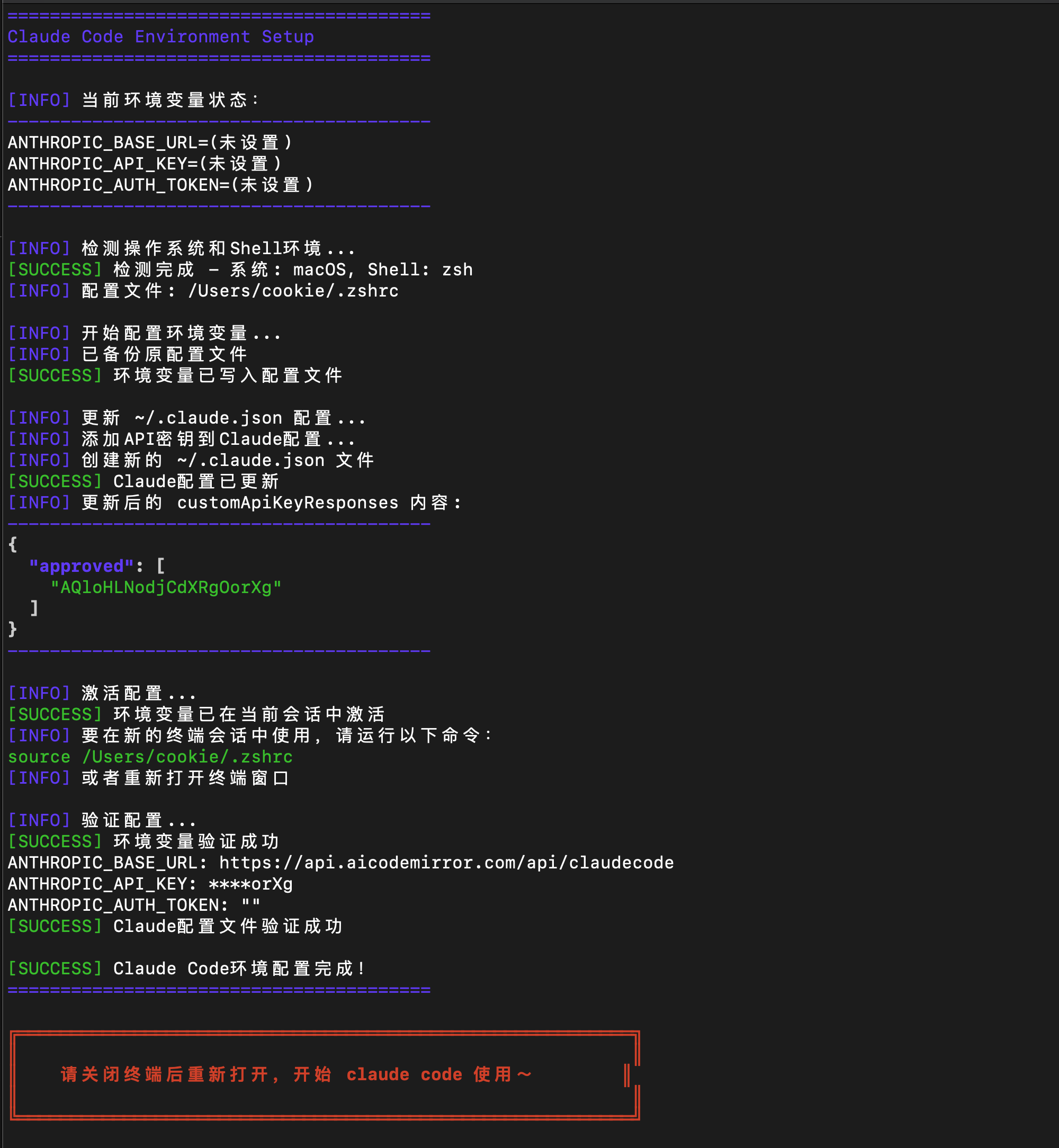The image size is (1059, 1148).
Task: Click the 'ANTHROPIC_API_KEY: ****orXg' line
Action: tap(150, 884)
